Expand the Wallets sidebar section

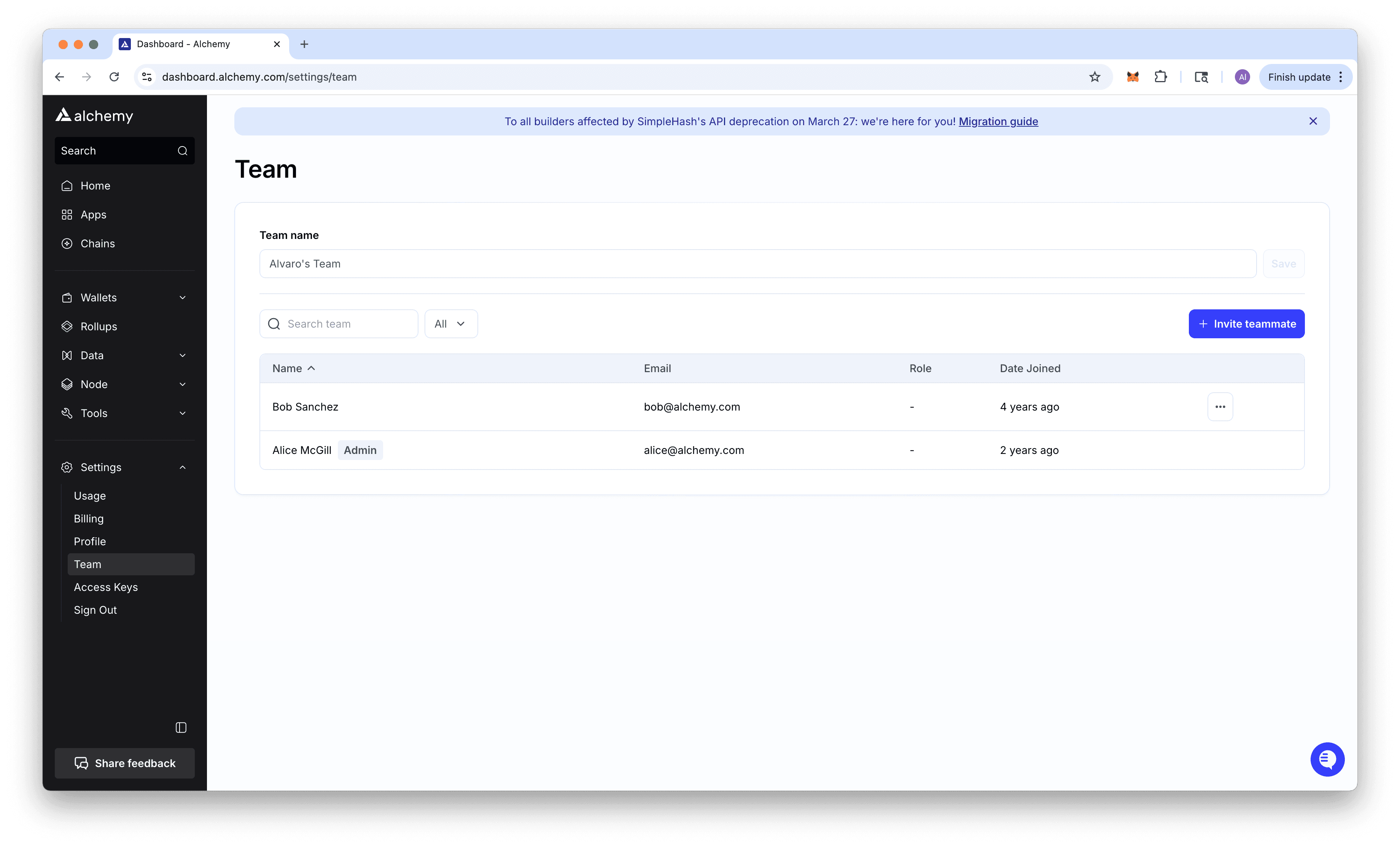pyautogui.click(x=124, y=298)
